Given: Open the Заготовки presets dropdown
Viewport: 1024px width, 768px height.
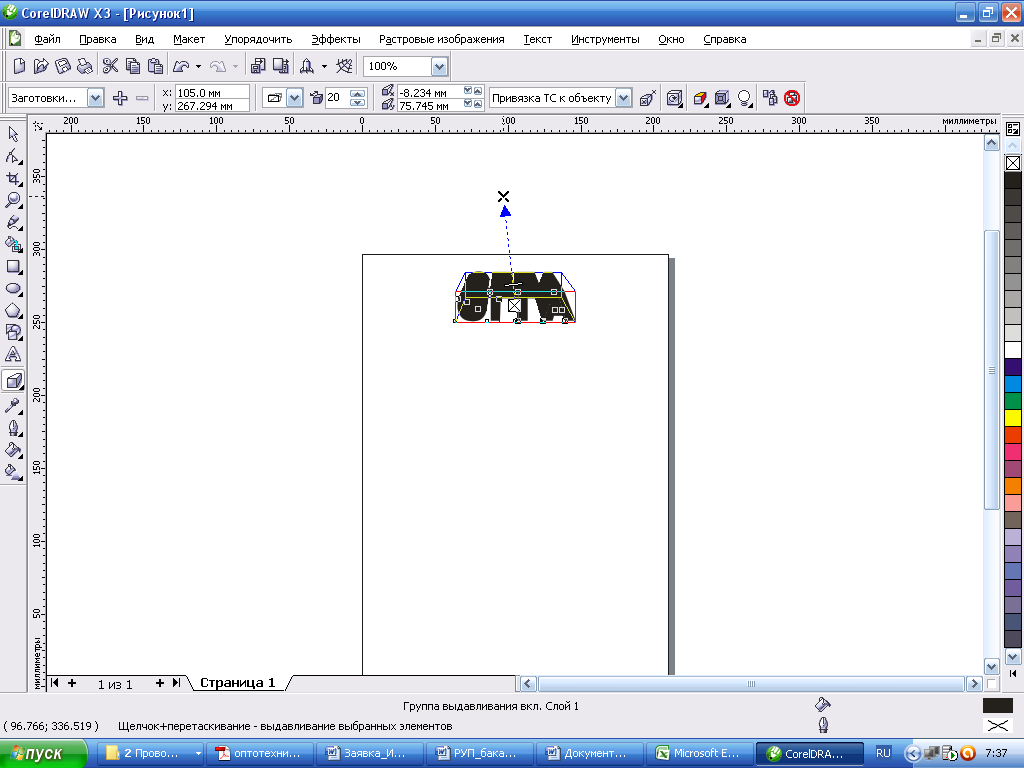Looking at the screenshot, I should point(95,98).
